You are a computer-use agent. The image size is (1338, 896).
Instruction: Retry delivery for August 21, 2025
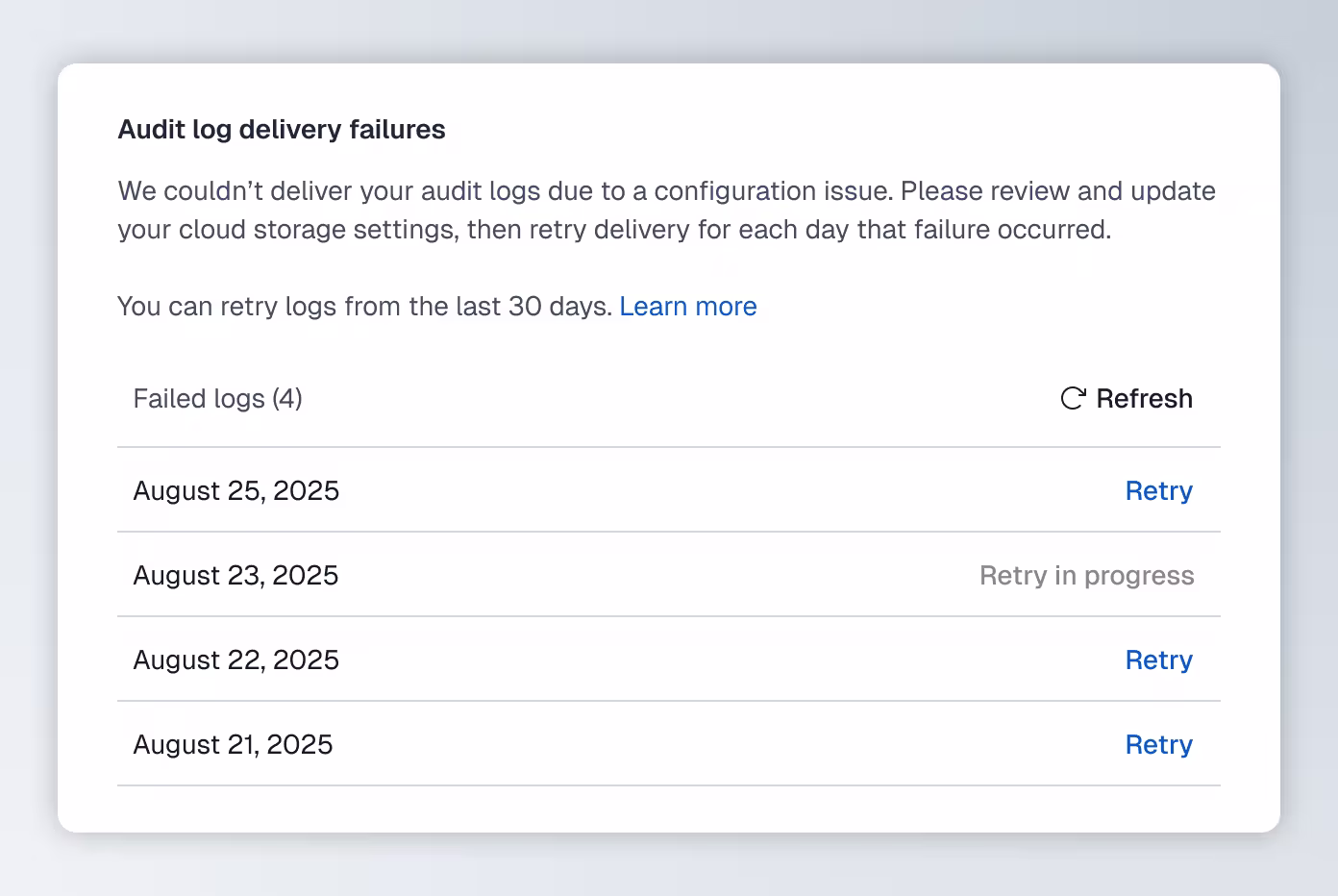pyautogui.click(x=1158, y=744)
